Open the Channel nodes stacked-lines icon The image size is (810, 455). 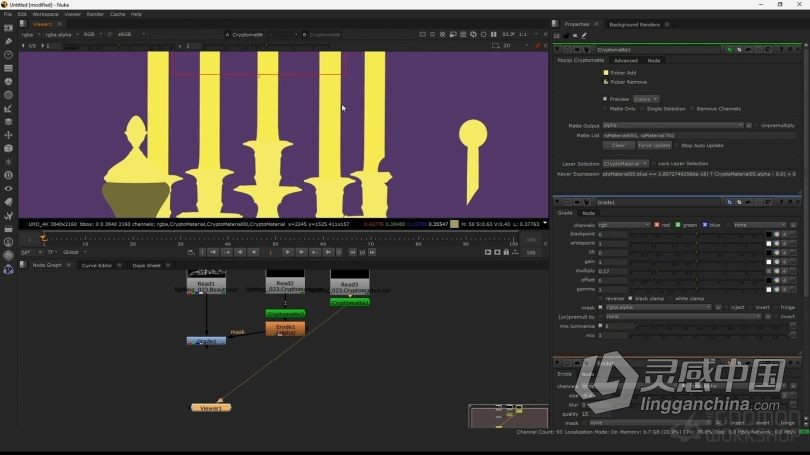pos(8,68)
